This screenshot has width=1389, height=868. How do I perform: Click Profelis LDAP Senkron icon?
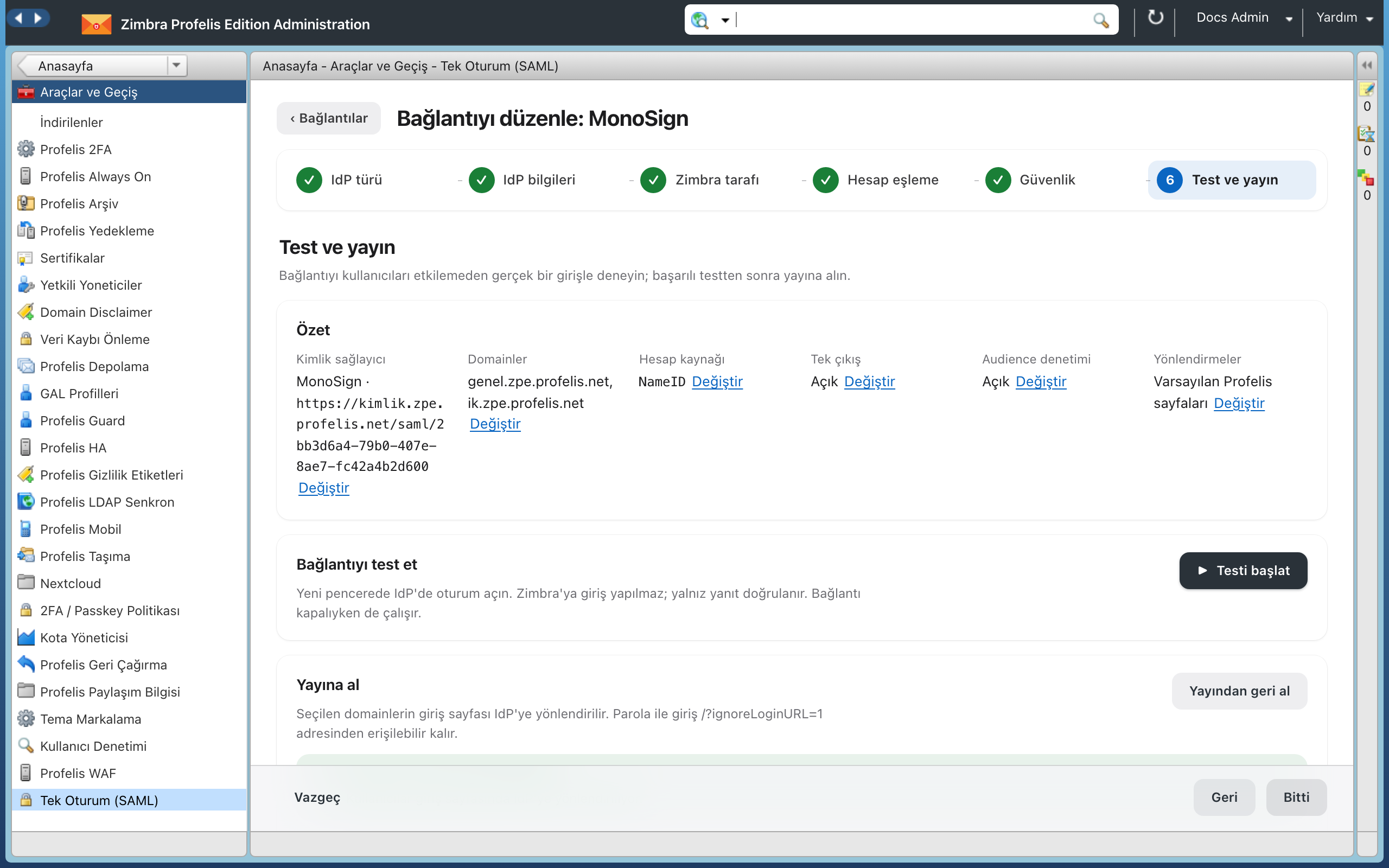[26, 502]
